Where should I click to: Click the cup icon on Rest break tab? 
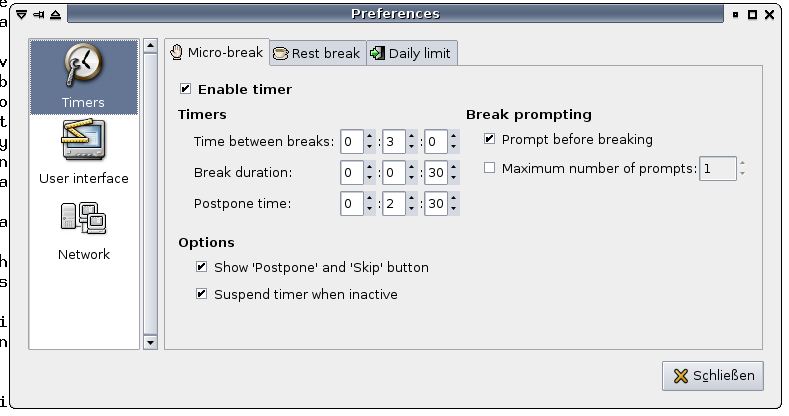tap(281, 53)
